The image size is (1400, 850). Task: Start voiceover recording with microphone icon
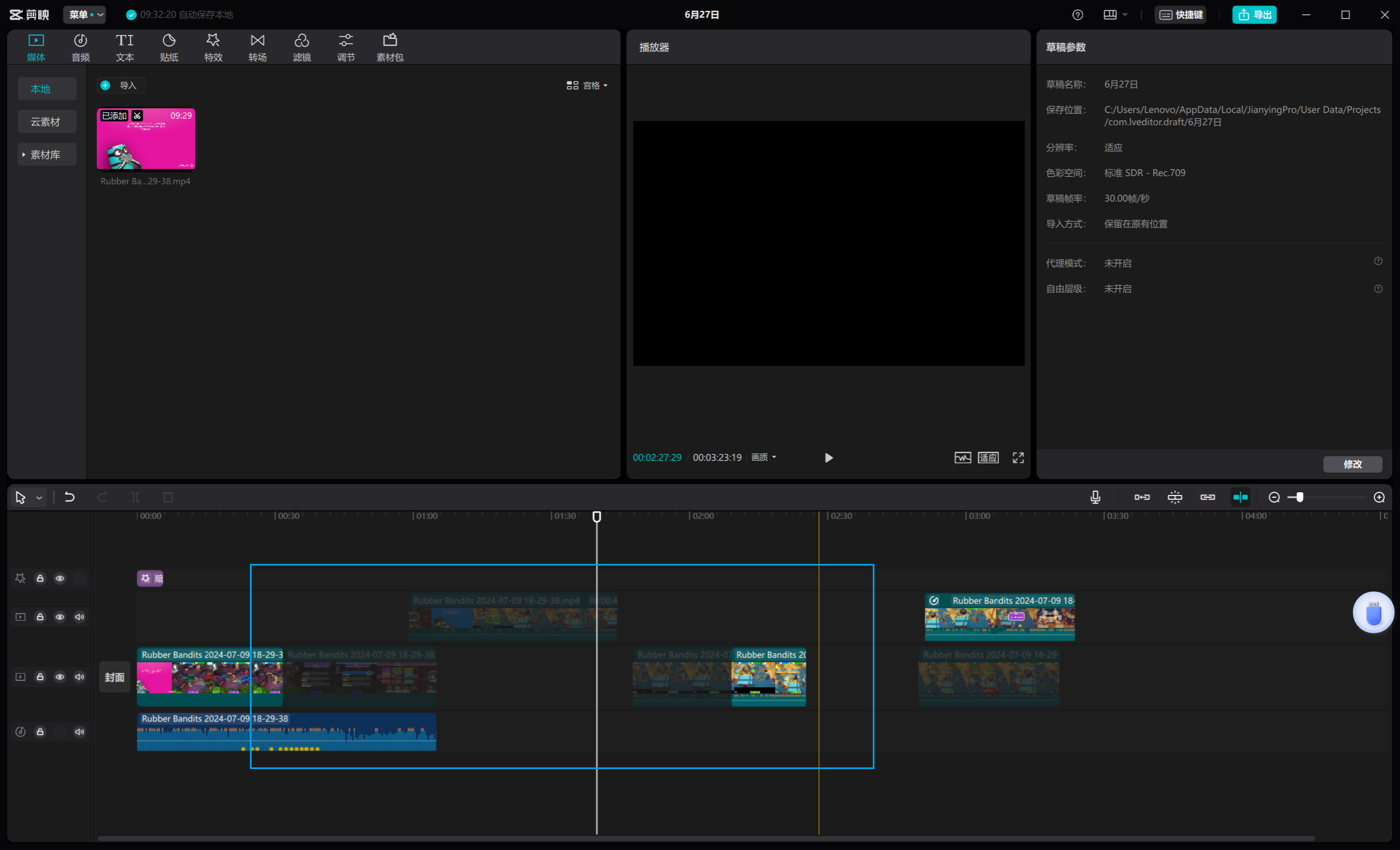(1095, 498)
